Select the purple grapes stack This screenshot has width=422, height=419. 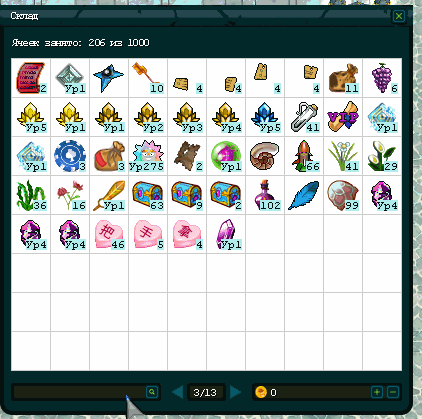382,78
